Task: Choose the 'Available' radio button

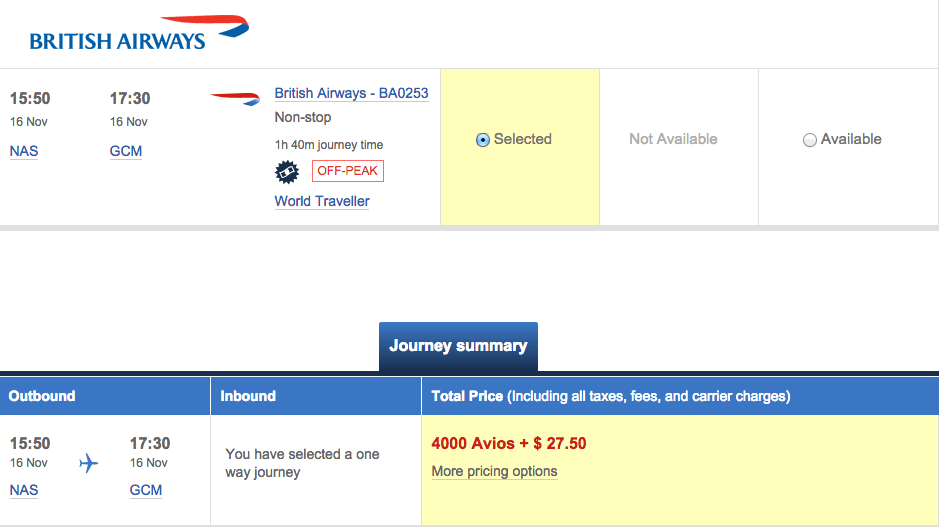Action: 810,140
